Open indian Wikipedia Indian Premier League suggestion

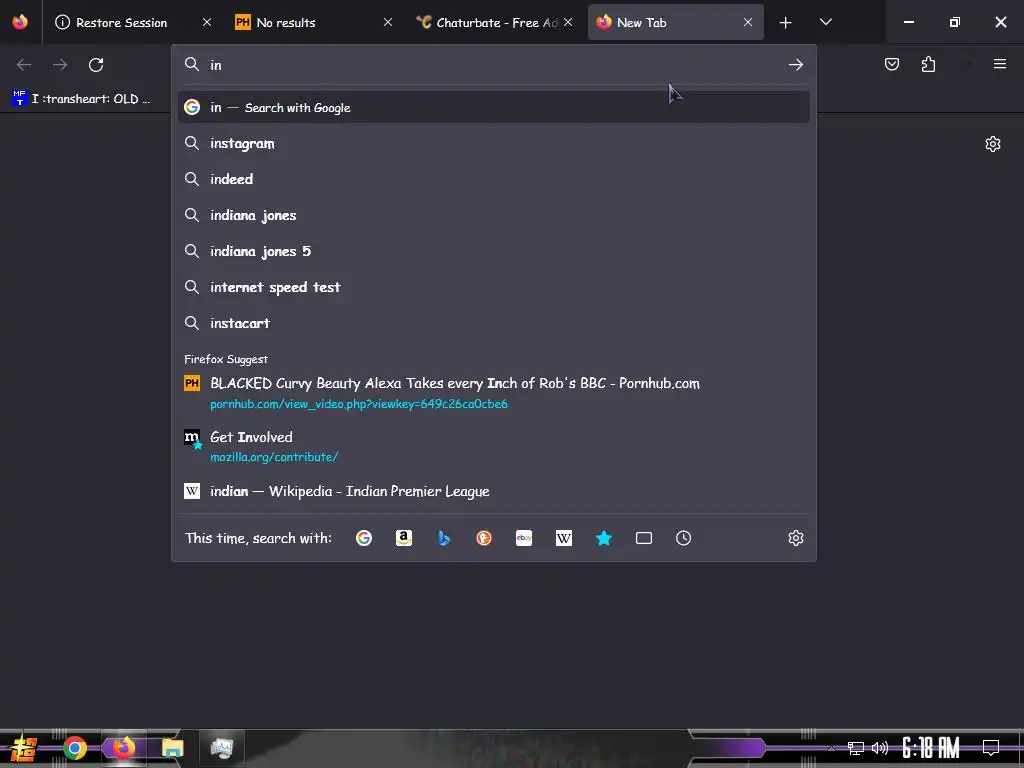point(494,491)
